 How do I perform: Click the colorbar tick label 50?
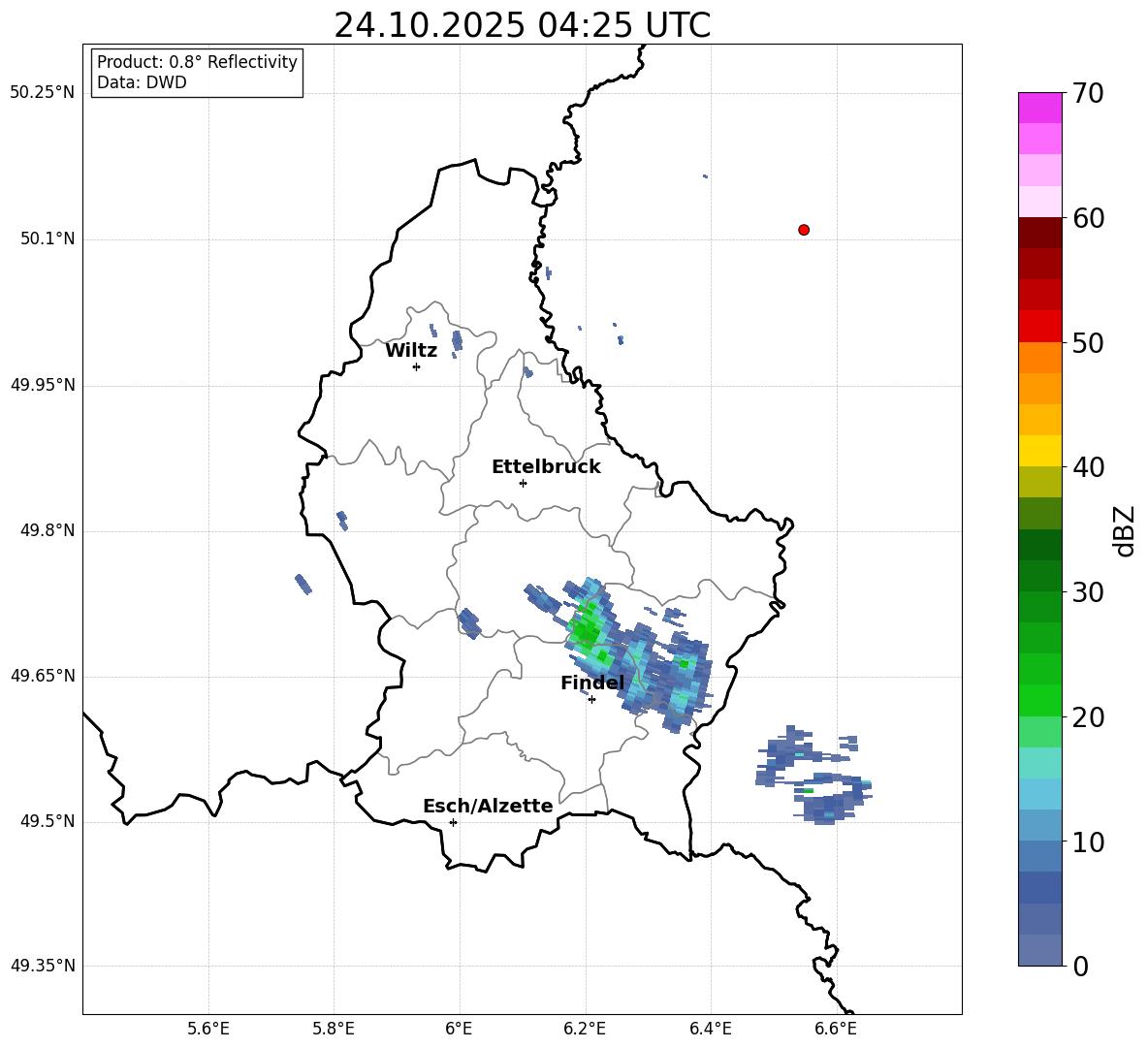[x=1089, y=342]
